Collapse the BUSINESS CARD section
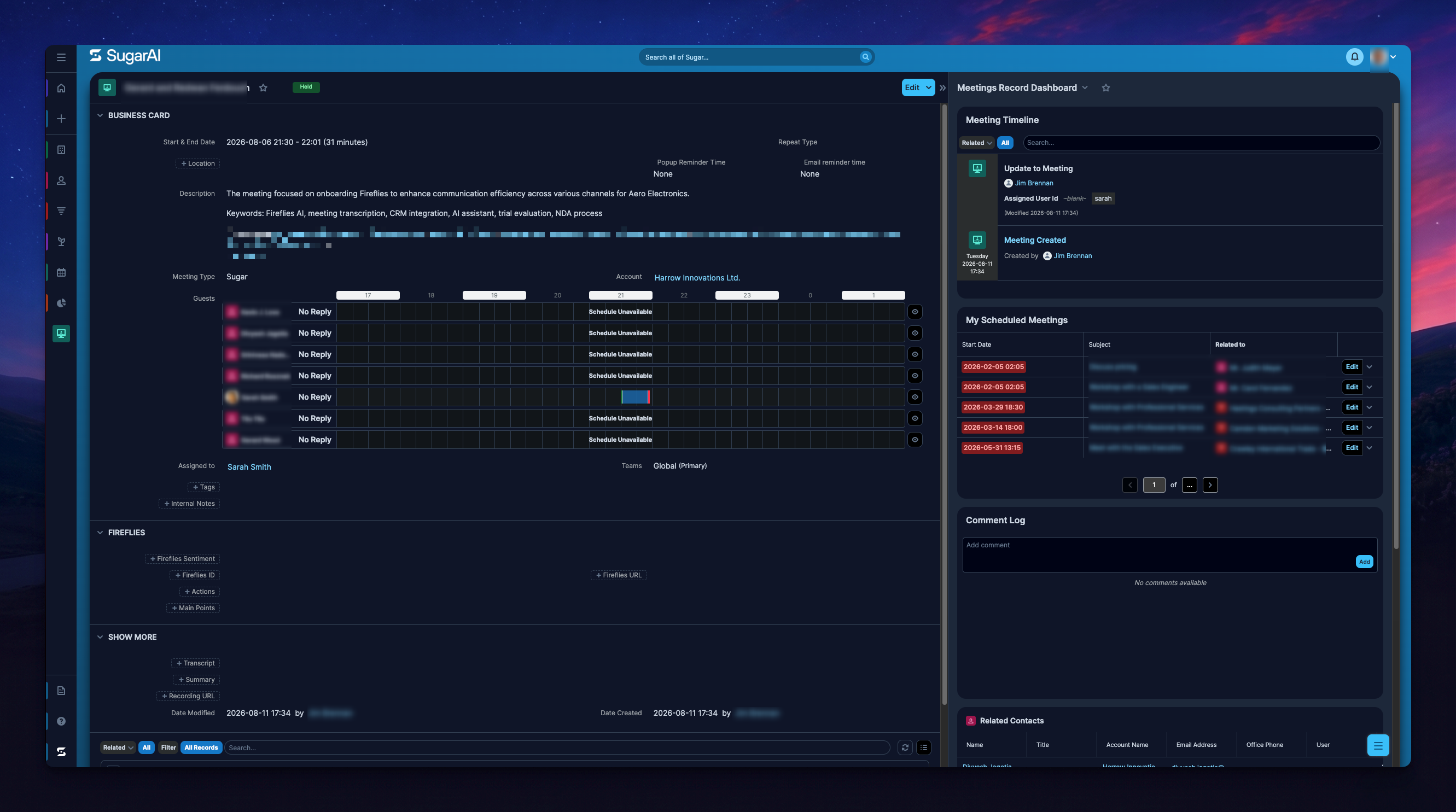The width and height of the screenshot is (1456, 812). point(100,115)
